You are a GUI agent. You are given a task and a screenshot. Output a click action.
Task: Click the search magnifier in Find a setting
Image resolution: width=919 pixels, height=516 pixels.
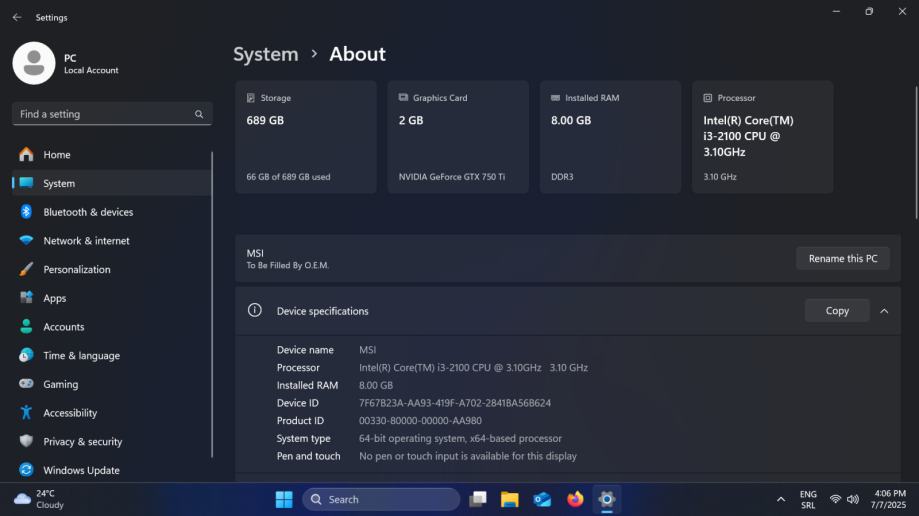(x=199, y=114)
